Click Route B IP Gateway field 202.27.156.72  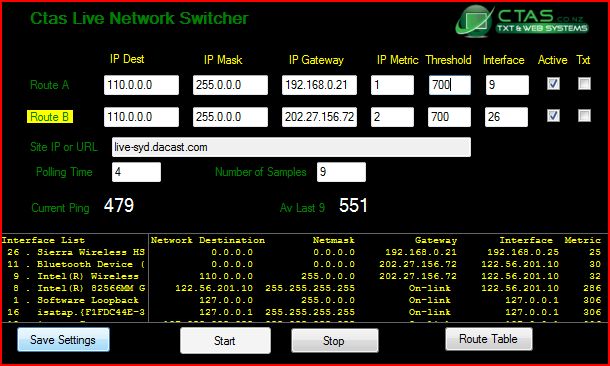[x=319, y=117]
